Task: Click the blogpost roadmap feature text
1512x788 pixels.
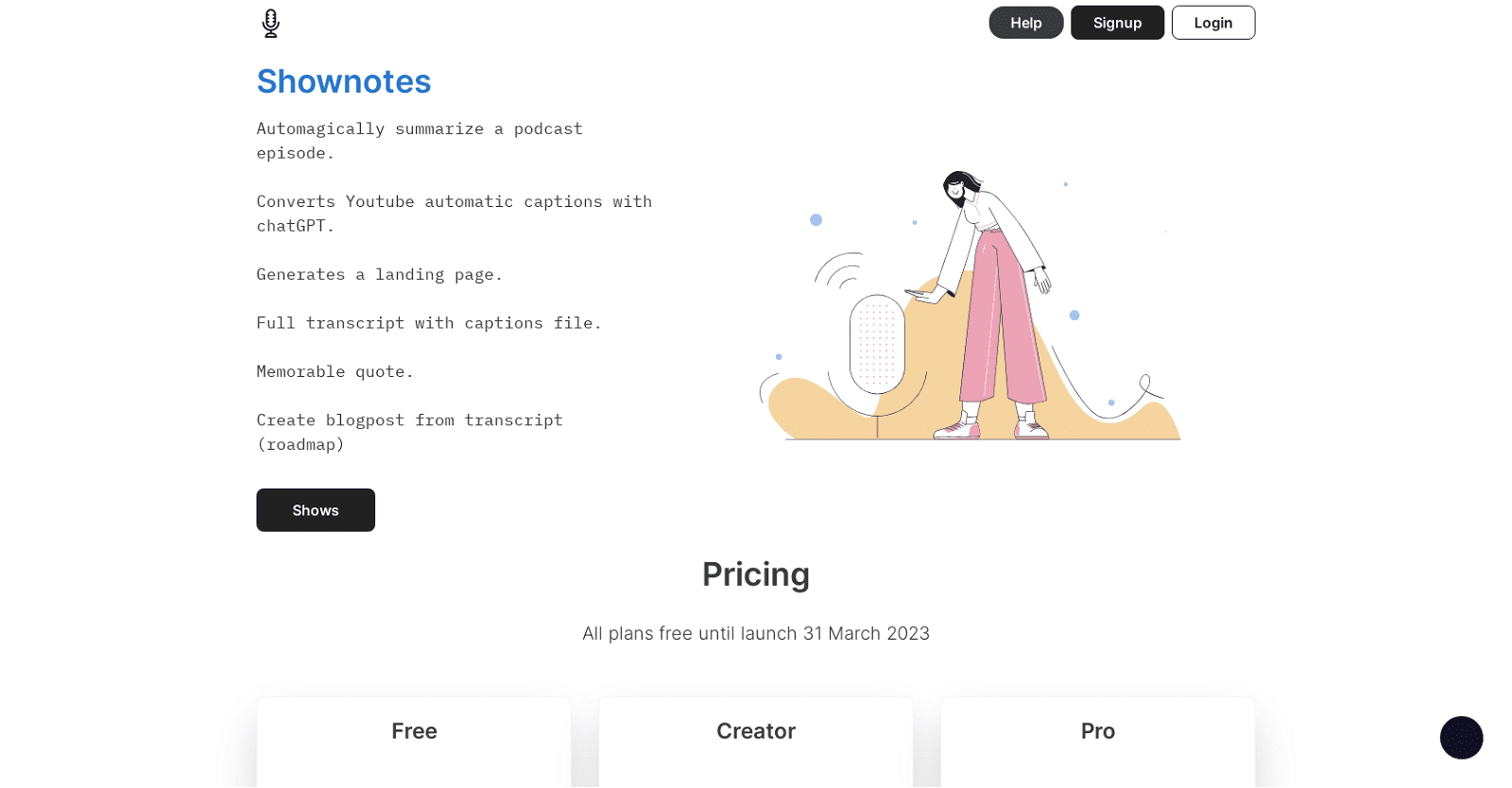Action: point(409,432)
